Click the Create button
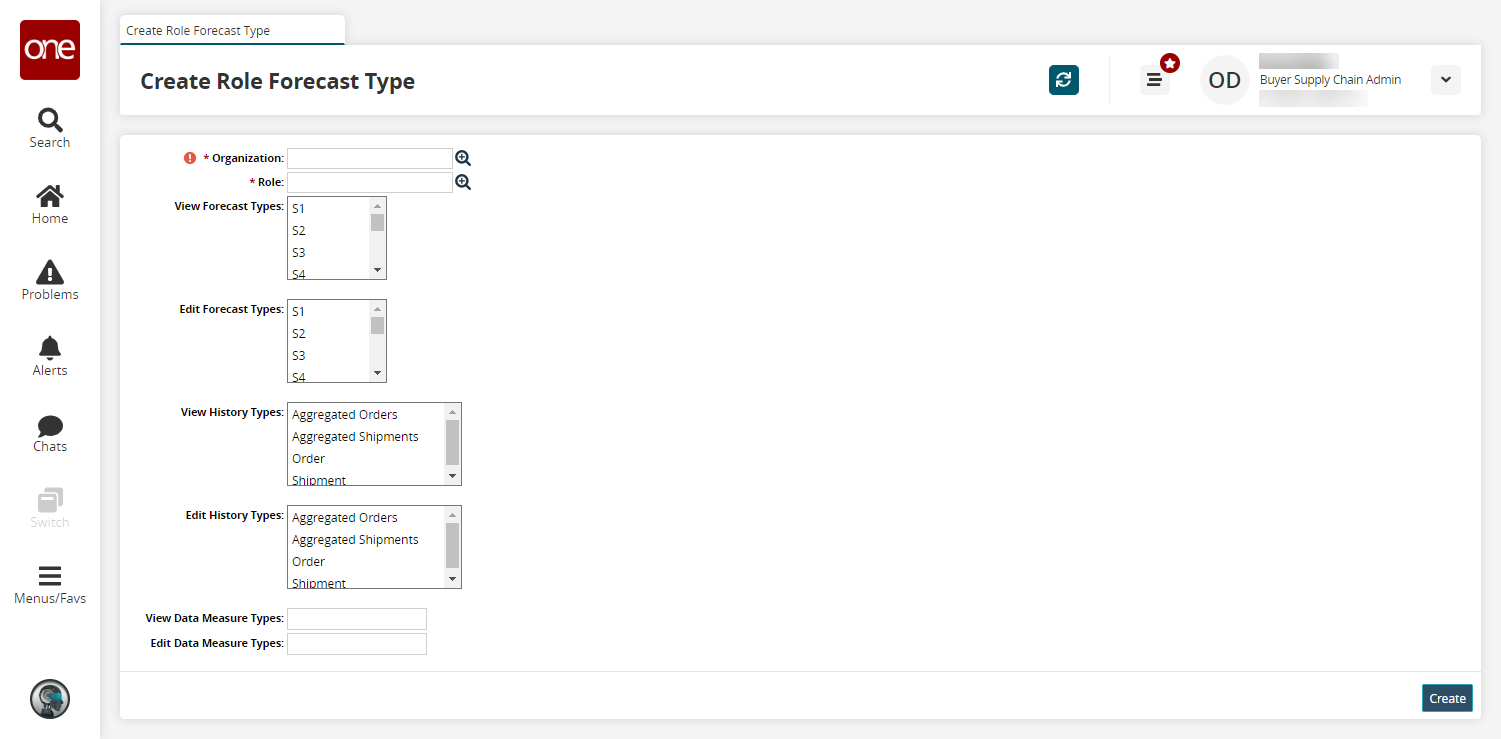 click(1447, 698)
